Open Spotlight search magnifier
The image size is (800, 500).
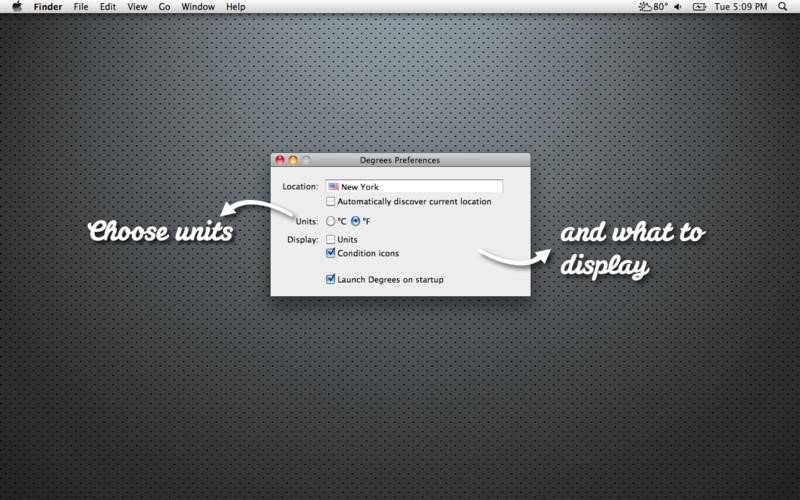tap(782, 7)
